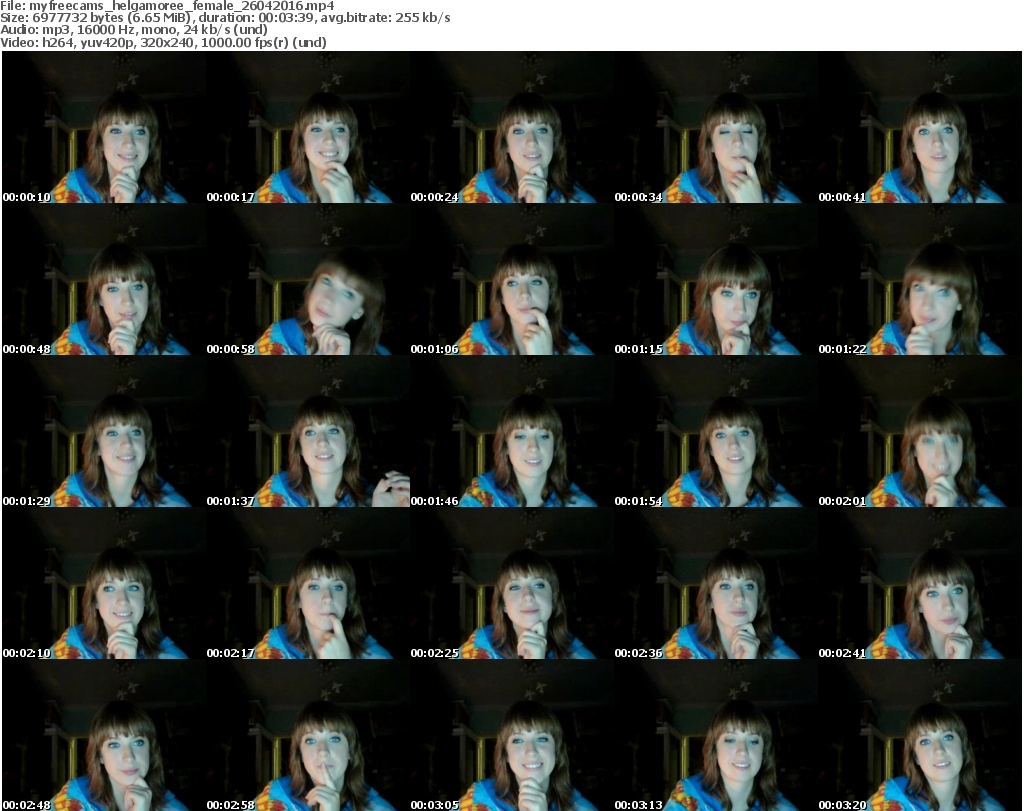Click the frame labeled 00:02:48
This screenshot has height=811, width=1024.
click(x=104, y=736)
